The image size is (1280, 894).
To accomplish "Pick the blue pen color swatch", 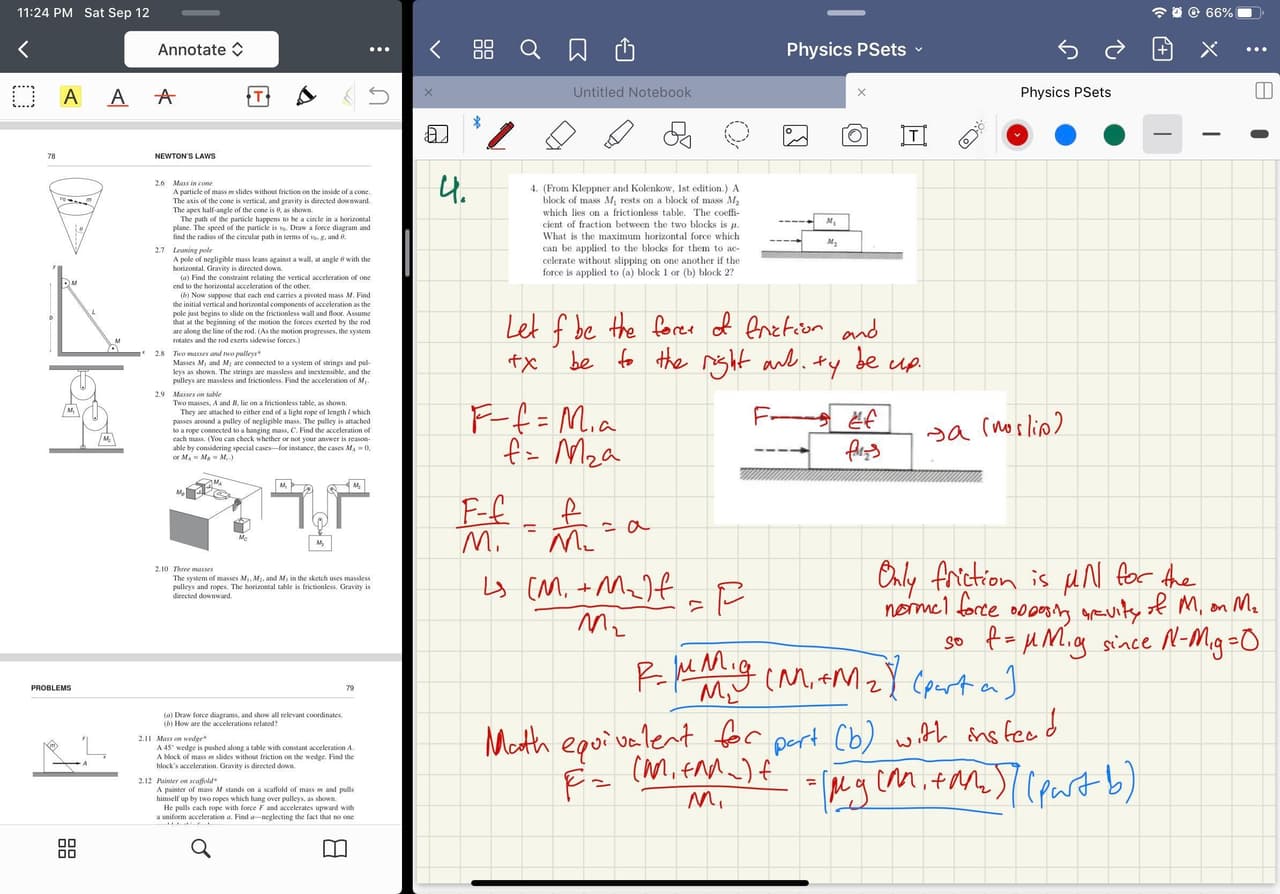I will (x=1066, y=134).
